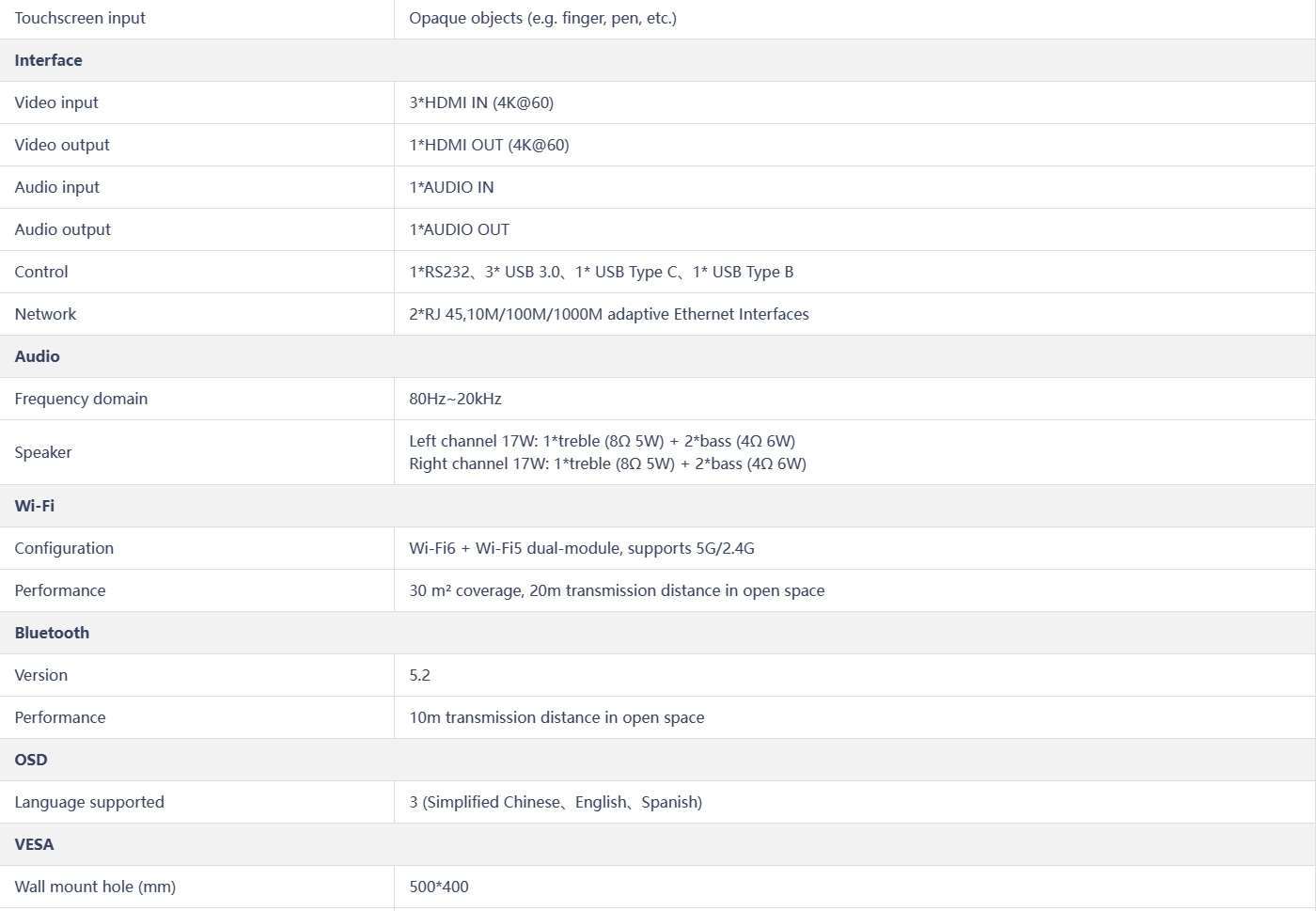
Task: Select the Wi-Fi section header
Action: click(x=658, y=506)
